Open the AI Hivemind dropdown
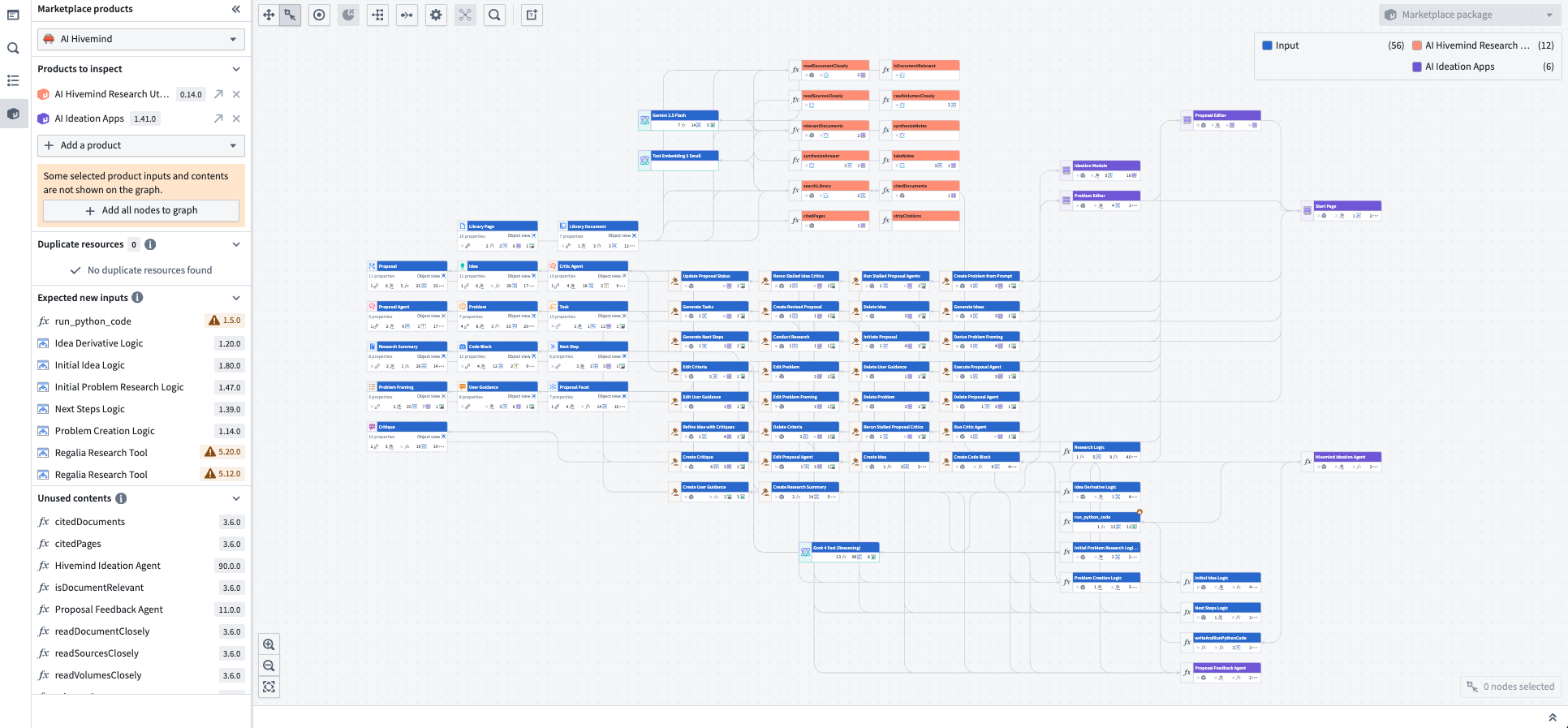The width and height of the screenshot is (1568, 728). click(141, 39)
